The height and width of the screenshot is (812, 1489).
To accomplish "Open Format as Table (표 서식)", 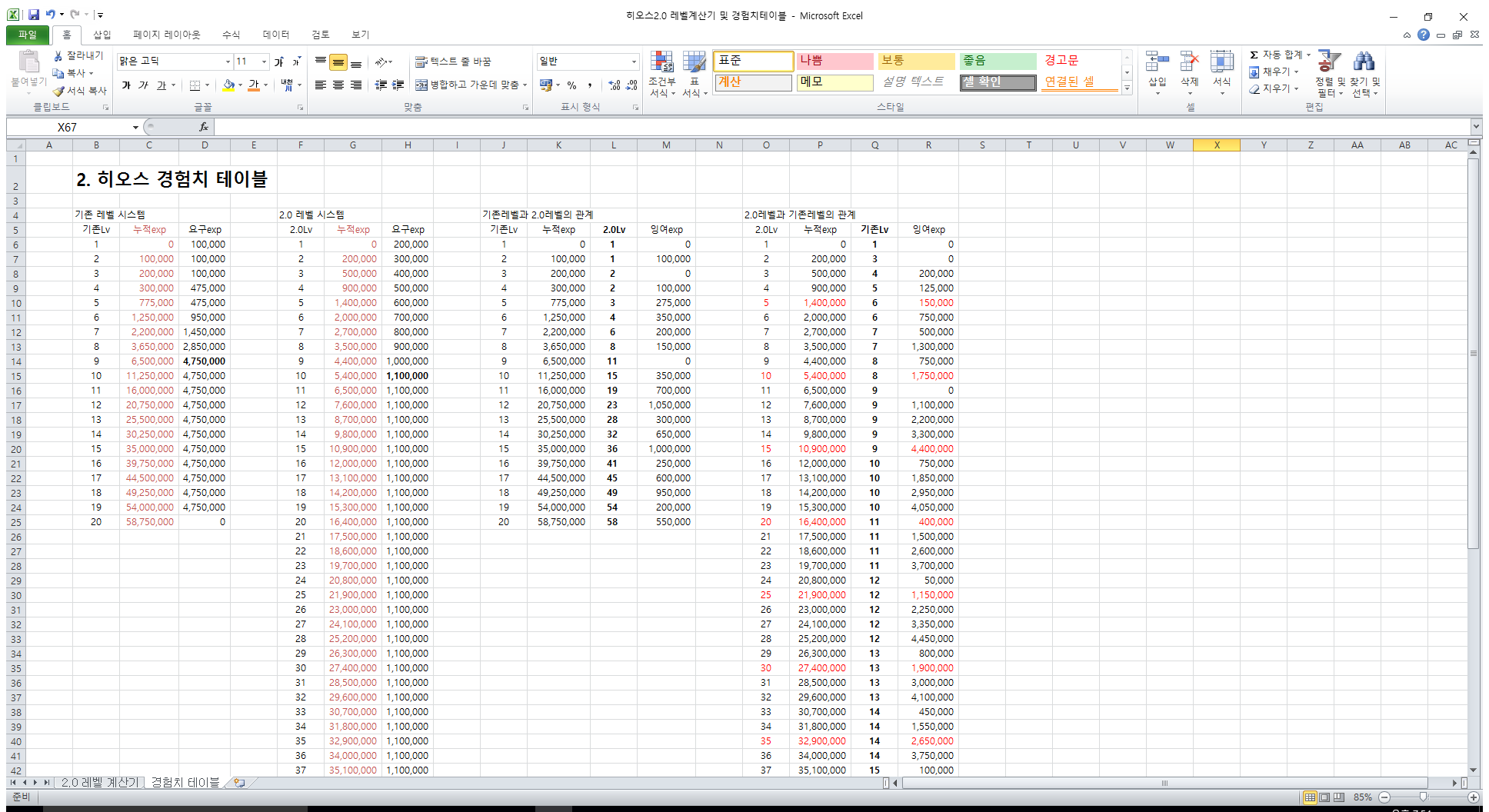I will [695, 74].
